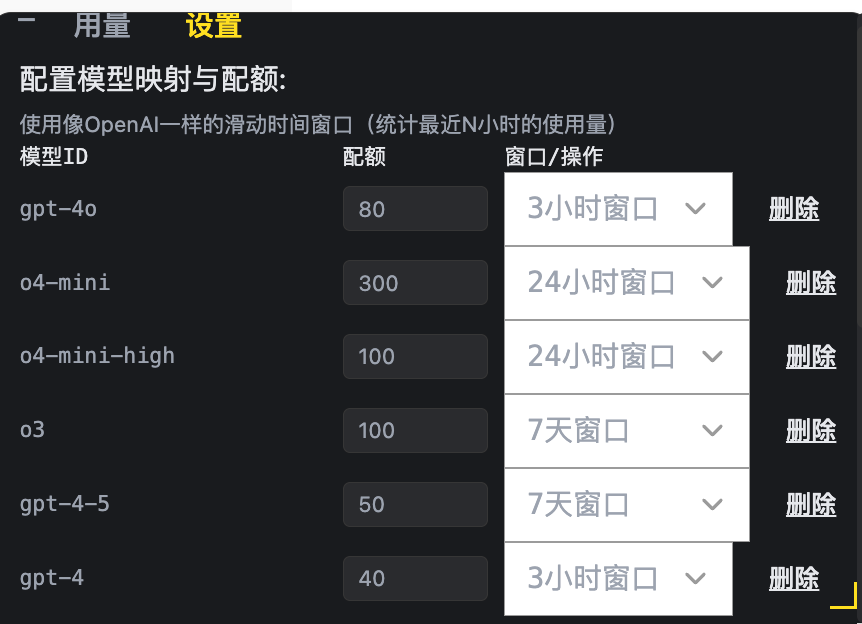Open the gpt-4-5 window dropdown
Image resolution: width=862 pixels, height=624 pixels.
point(627,505)
